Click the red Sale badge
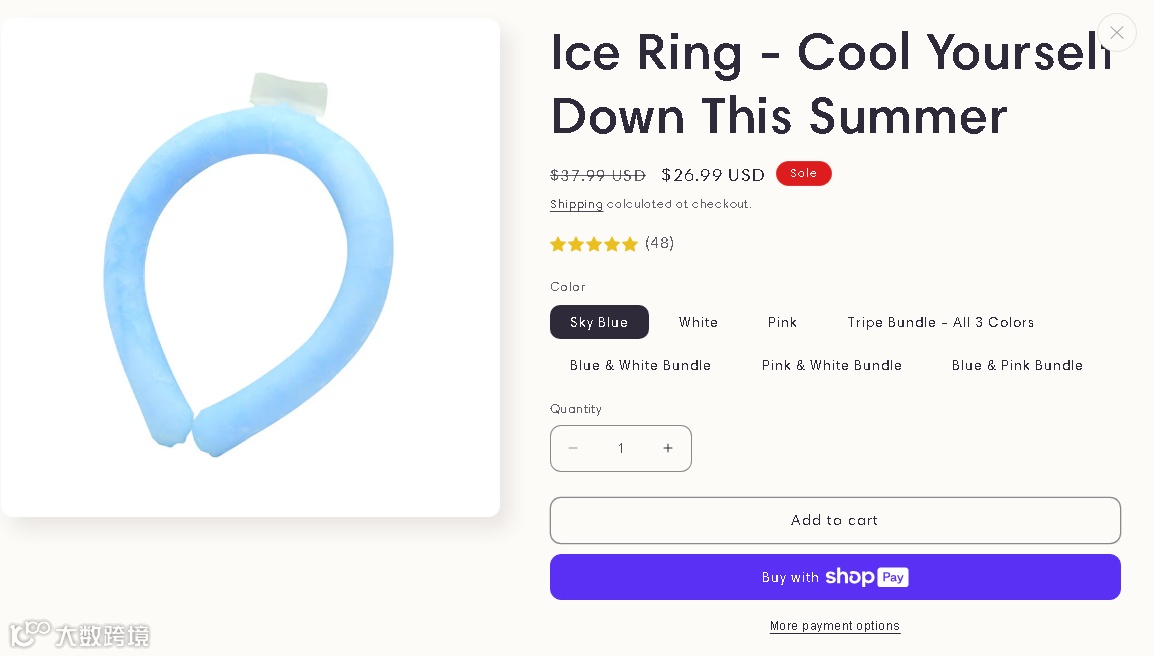The width and height of the screenshot is (1154, 656). coord(804,173)
